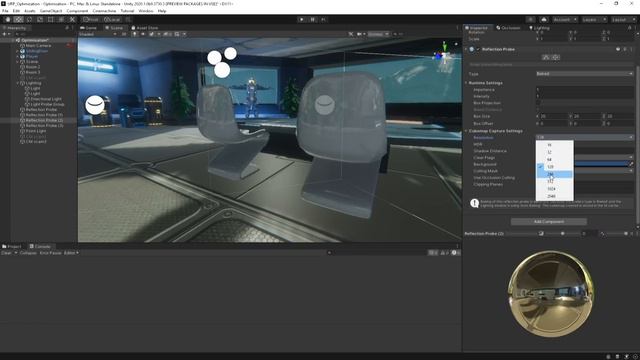Open the Reflection Probe help icon
Viewport: 640px width, 360px height.
(x=618, y=49)
